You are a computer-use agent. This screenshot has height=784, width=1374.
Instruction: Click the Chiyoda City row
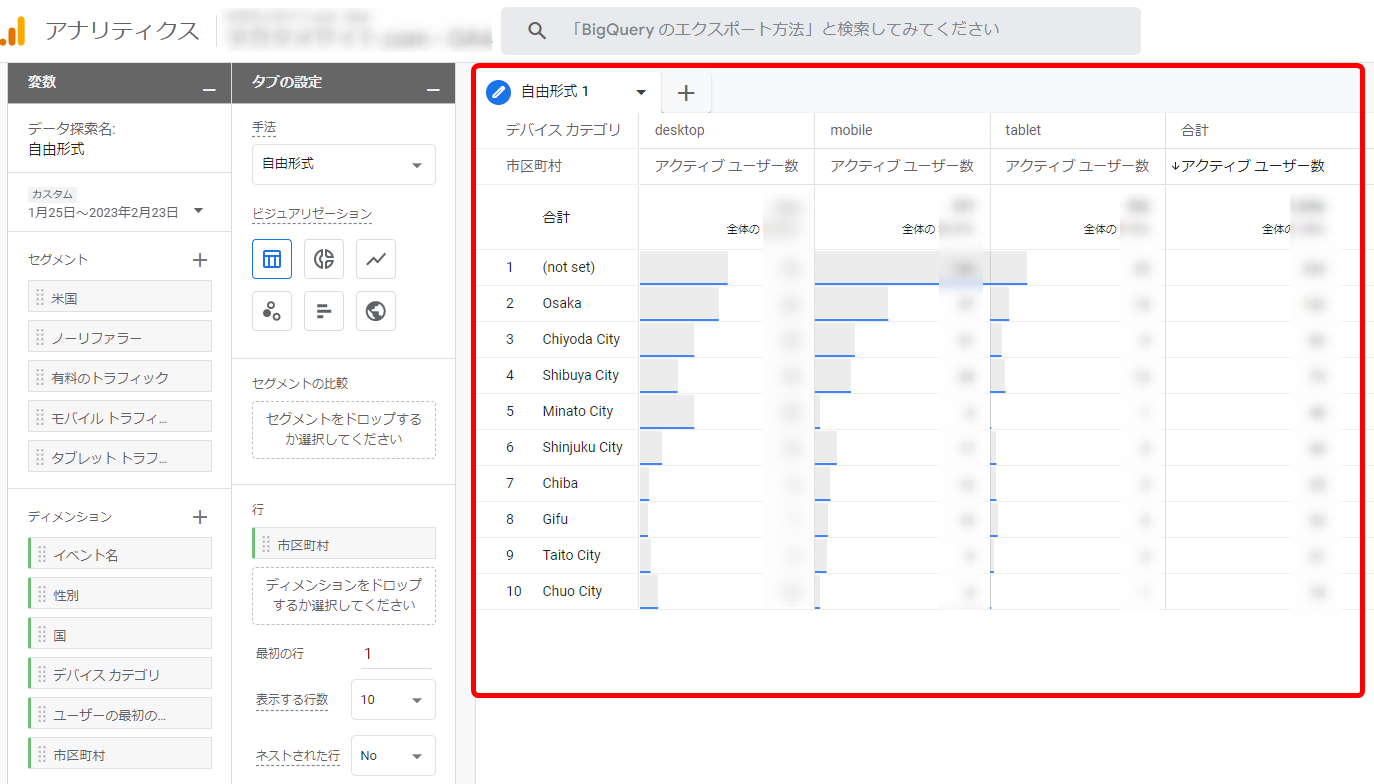(917, 340)
